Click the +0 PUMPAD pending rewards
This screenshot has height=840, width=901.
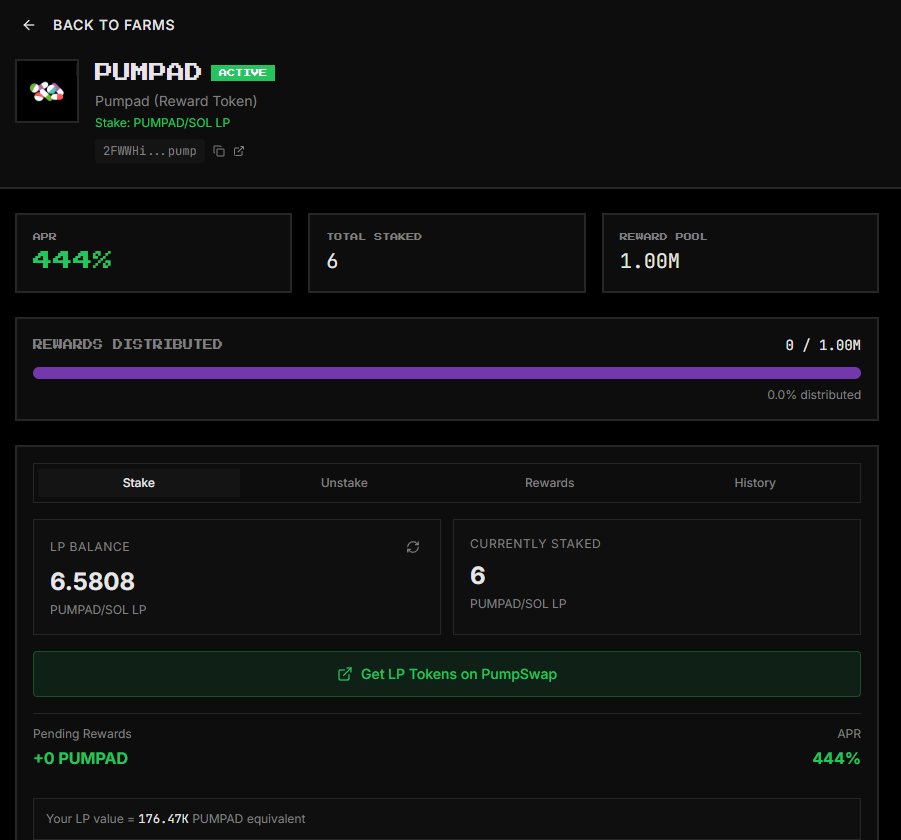click(80, 758)
